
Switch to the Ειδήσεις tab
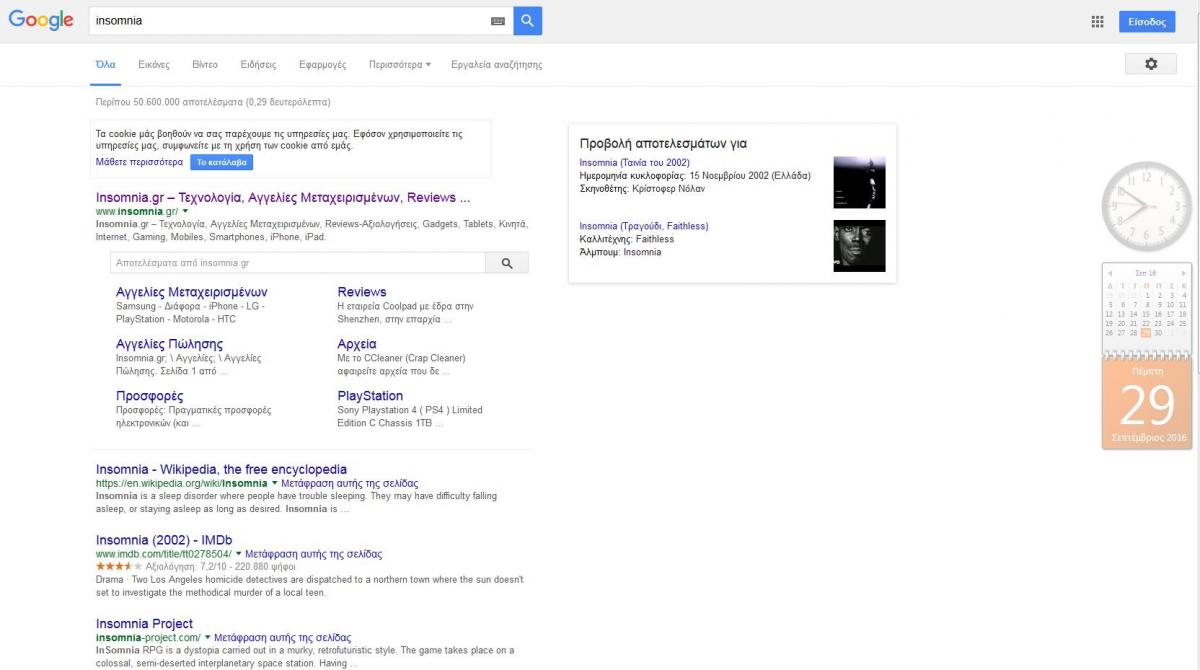tap(258, 65)
